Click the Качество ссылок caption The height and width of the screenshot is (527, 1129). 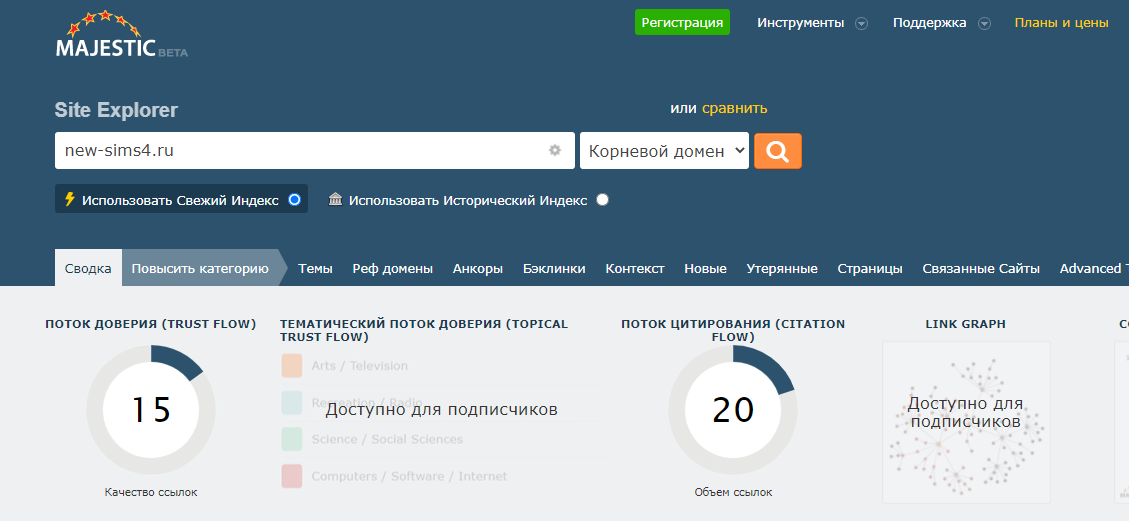[x=150, y=492]
